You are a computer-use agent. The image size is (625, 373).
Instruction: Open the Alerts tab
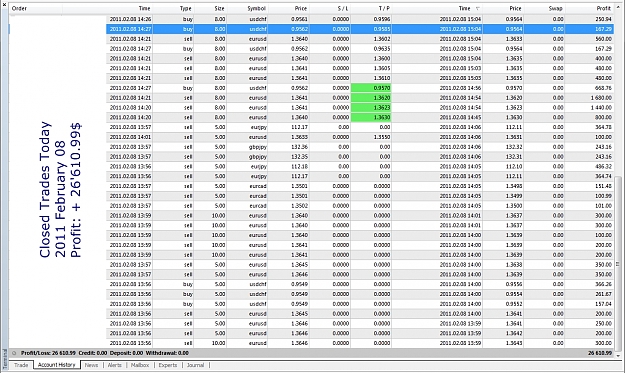click(115, 365)
